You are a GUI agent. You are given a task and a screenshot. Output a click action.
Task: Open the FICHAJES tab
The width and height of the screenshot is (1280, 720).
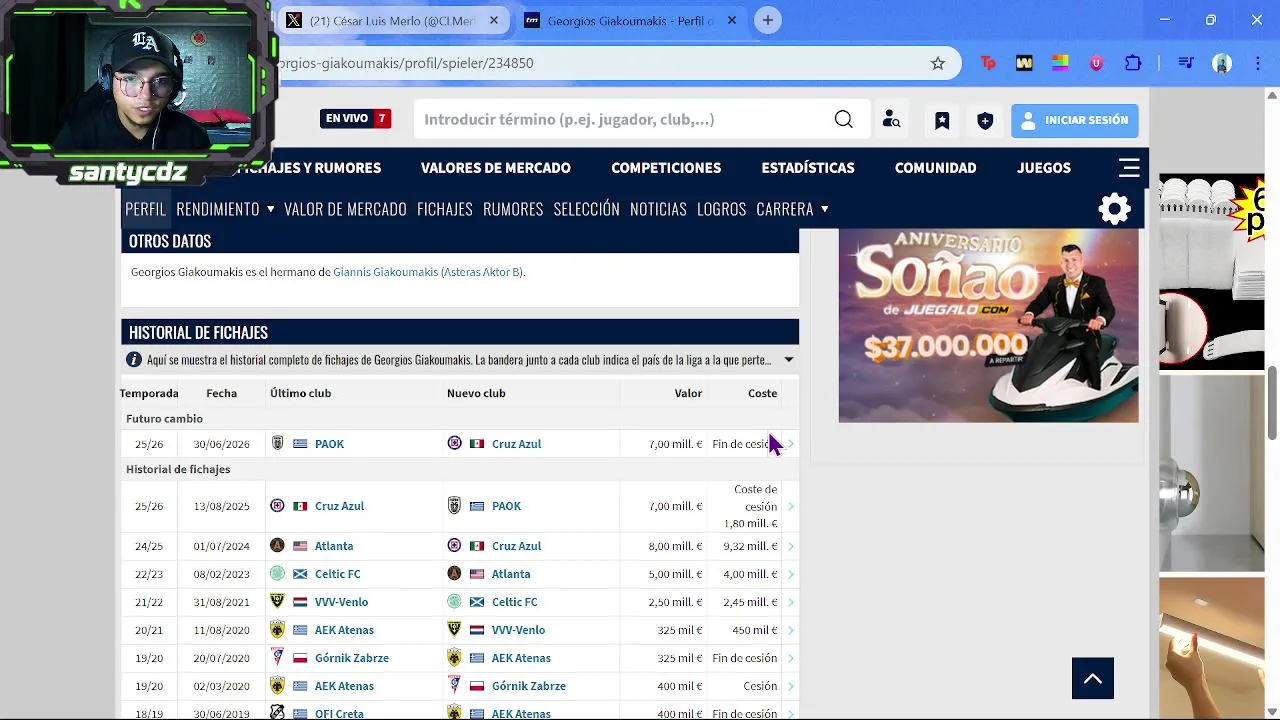(445, 209)
